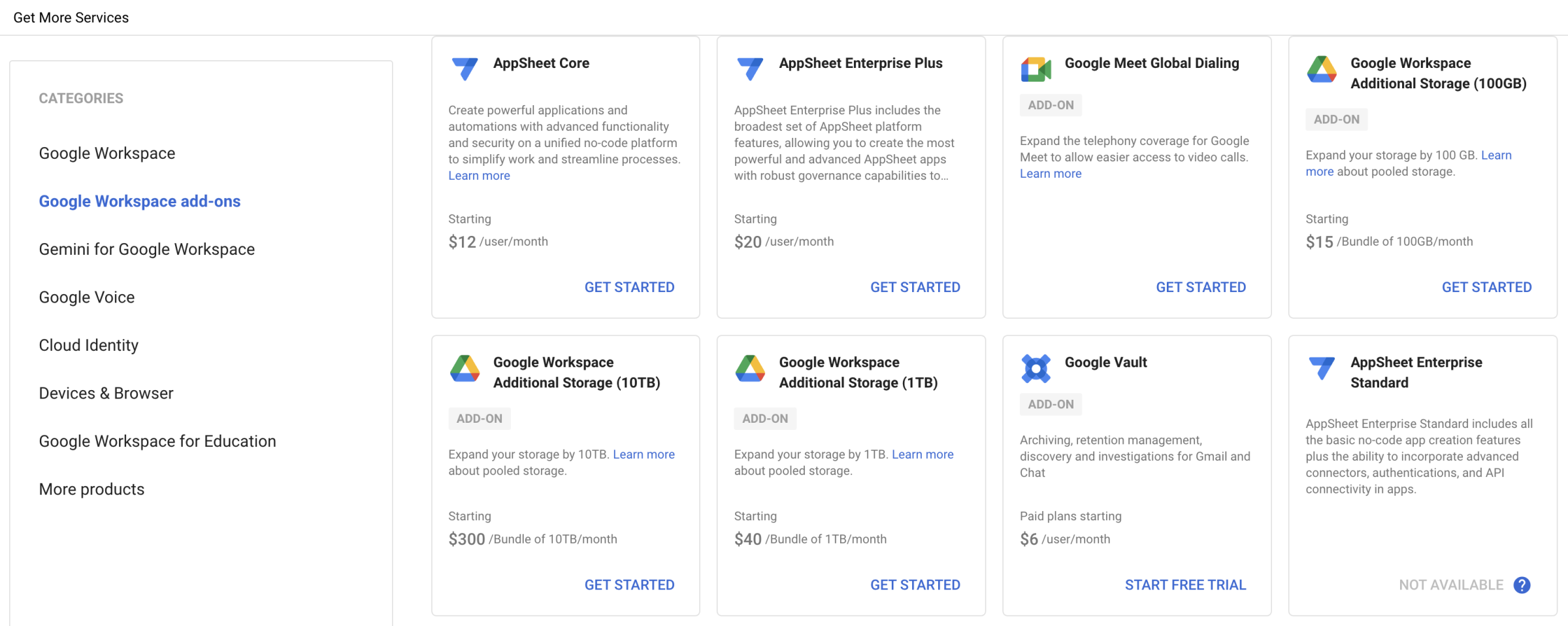Start free trial of Google Vault

click(1186, 585)
